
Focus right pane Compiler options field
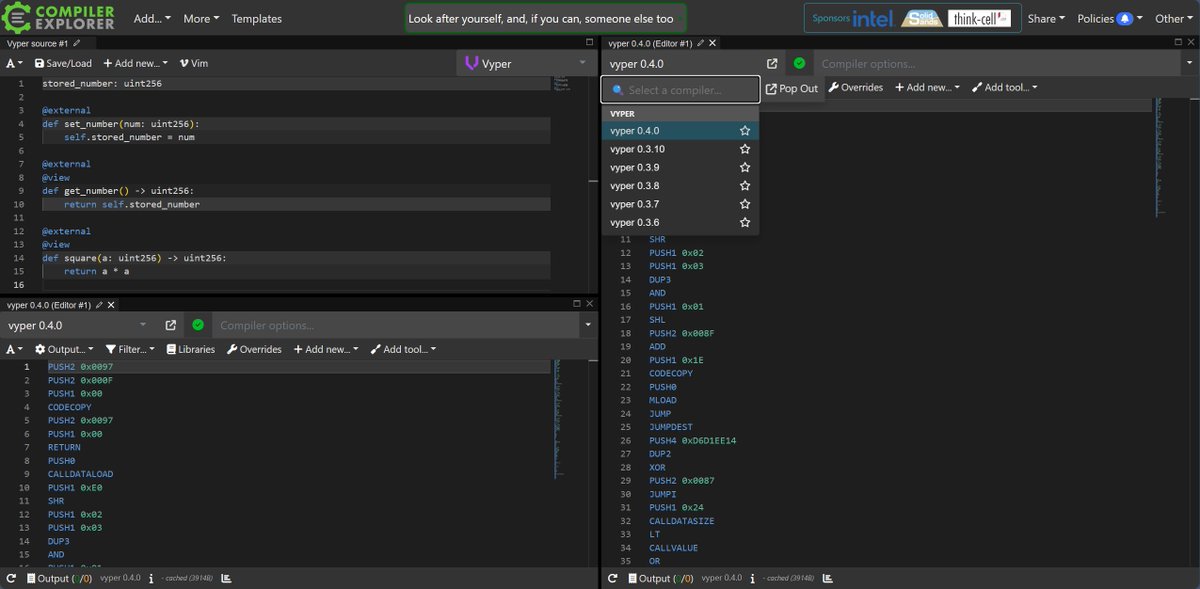(996, 64)
